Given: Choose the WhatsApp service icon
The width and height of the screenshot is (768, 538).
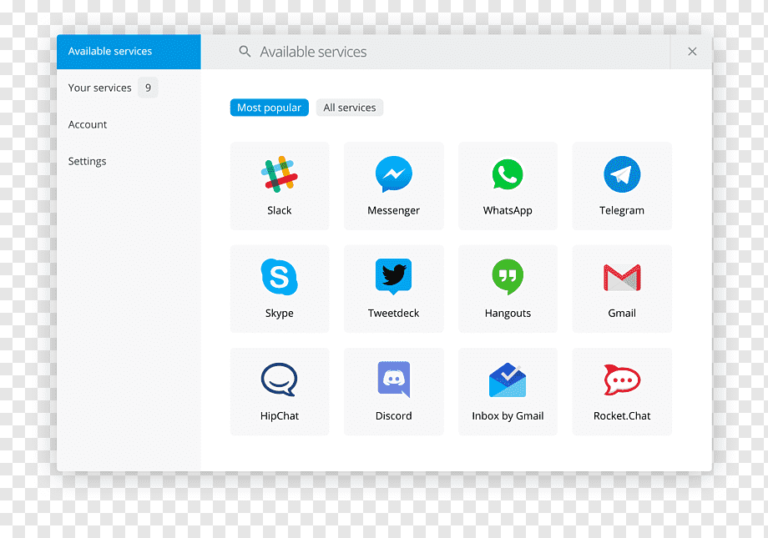Looking at the screenshot, I should pos(507,175).
